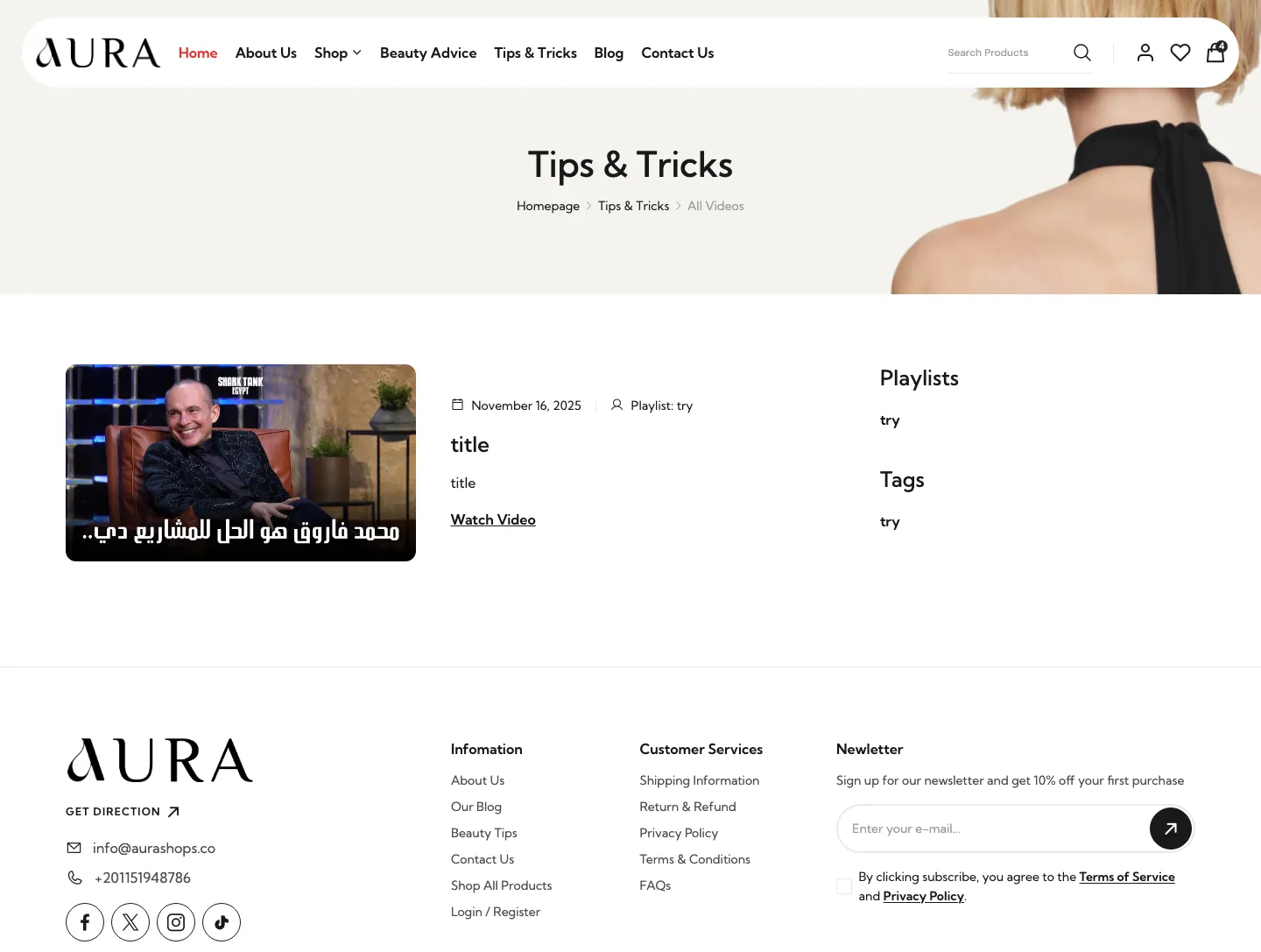Submit newsletter with the arrow button

pos(1171,829)
